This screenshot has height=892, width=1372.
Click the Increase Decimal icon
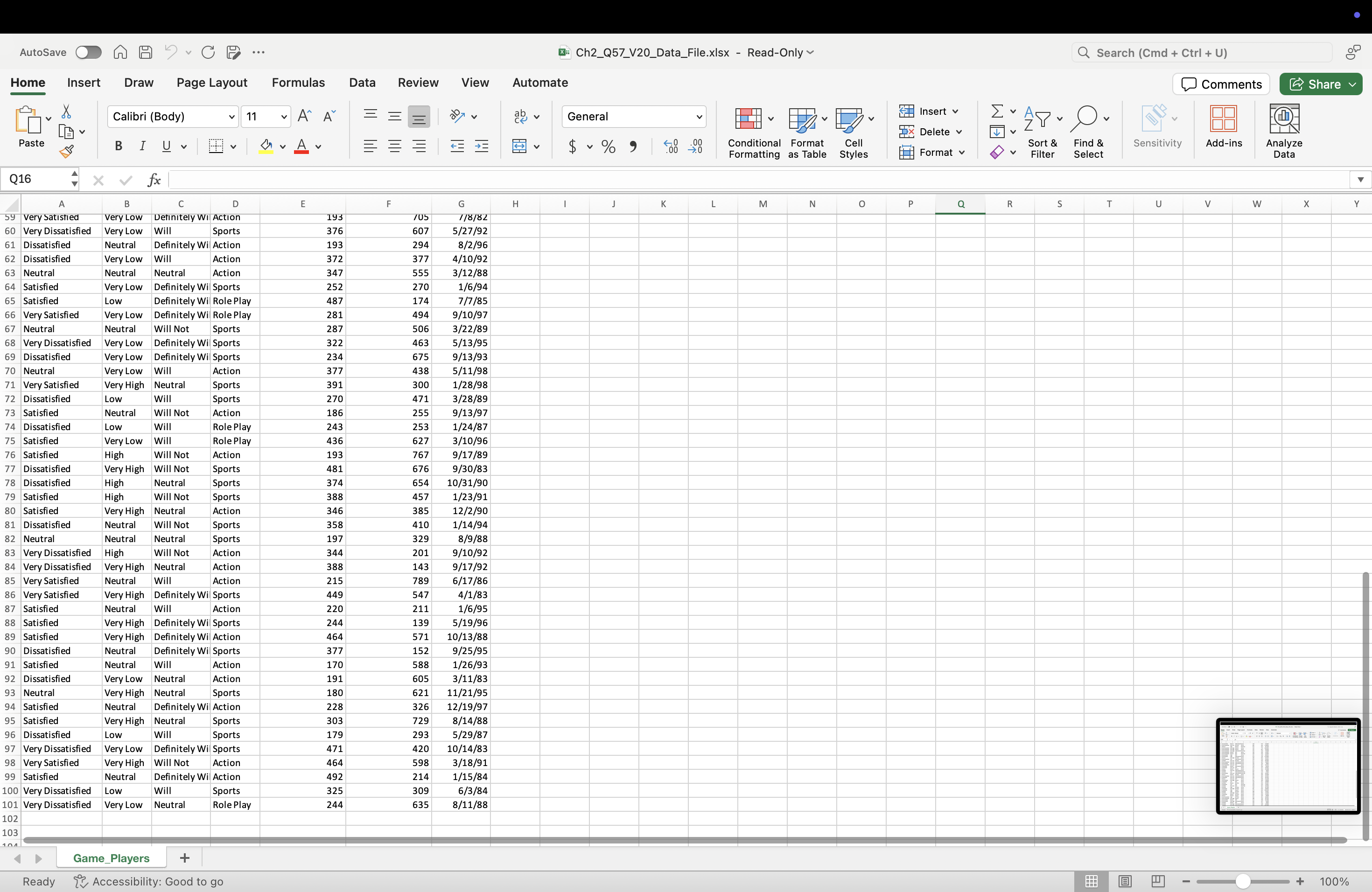tap(671, 146)
